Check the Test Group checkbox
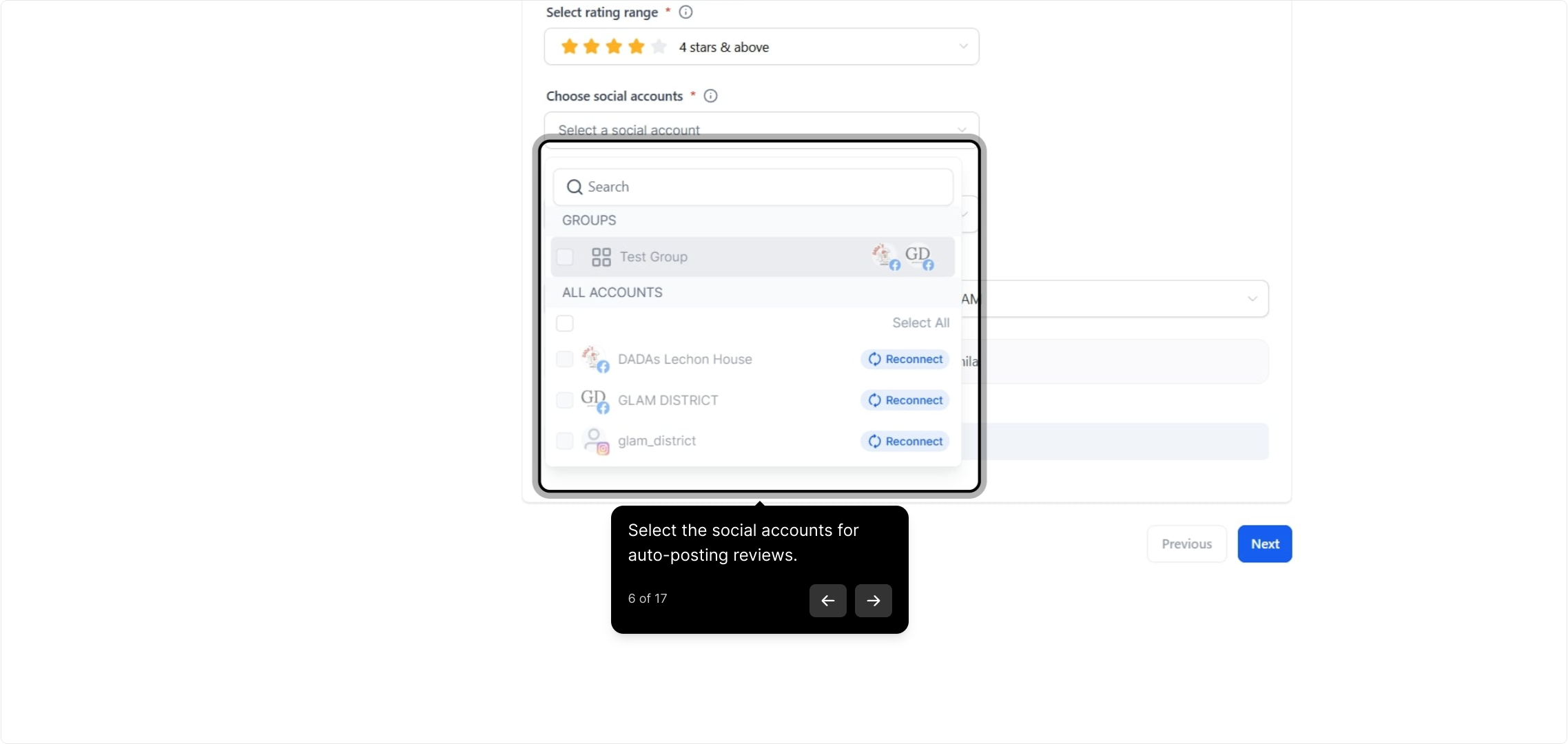This screenshot has height=744, width=1568. tap(565, 257)
